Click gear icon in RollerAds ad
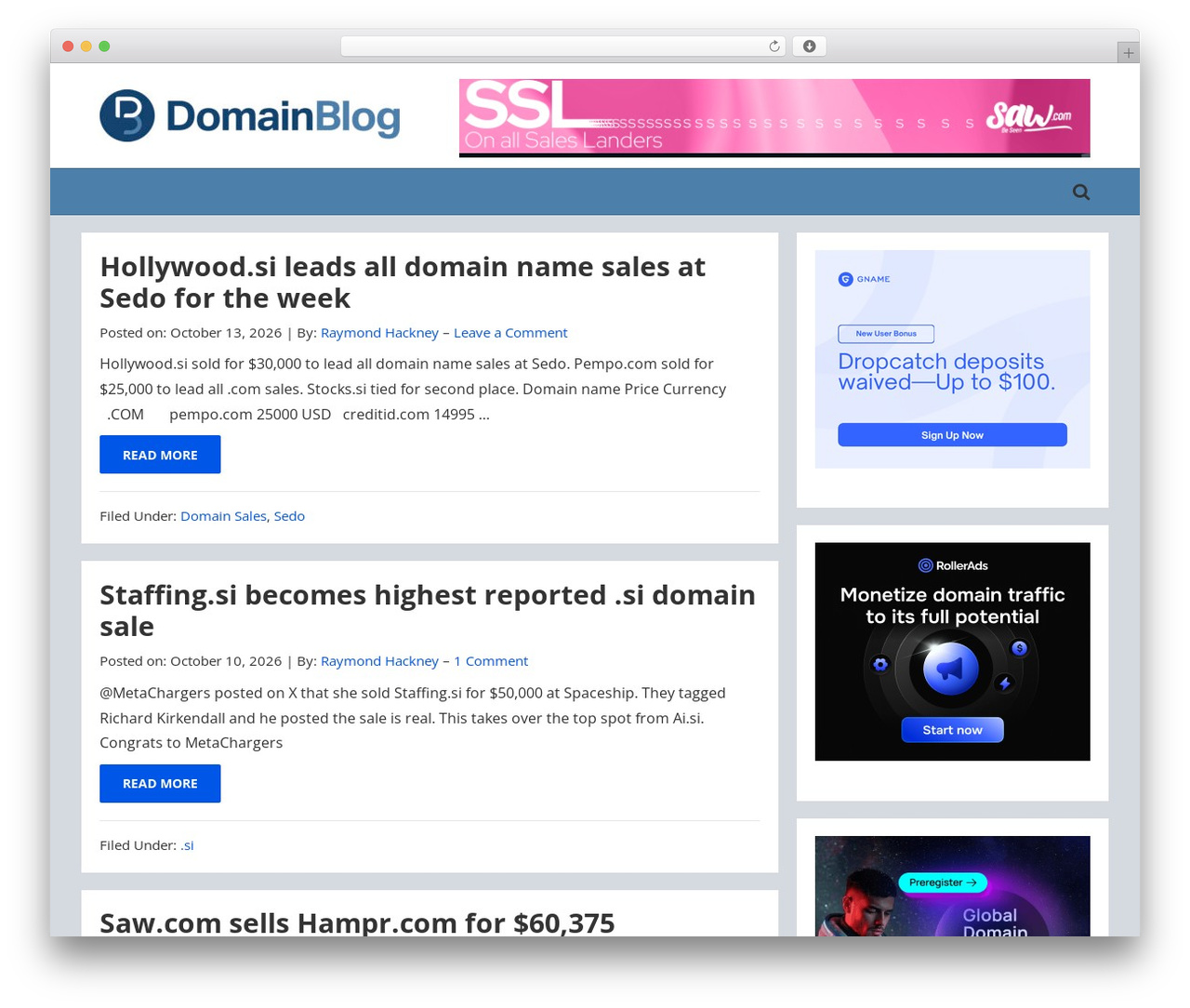This screenshot has height=1008, width=1190. tap(880, 664)
